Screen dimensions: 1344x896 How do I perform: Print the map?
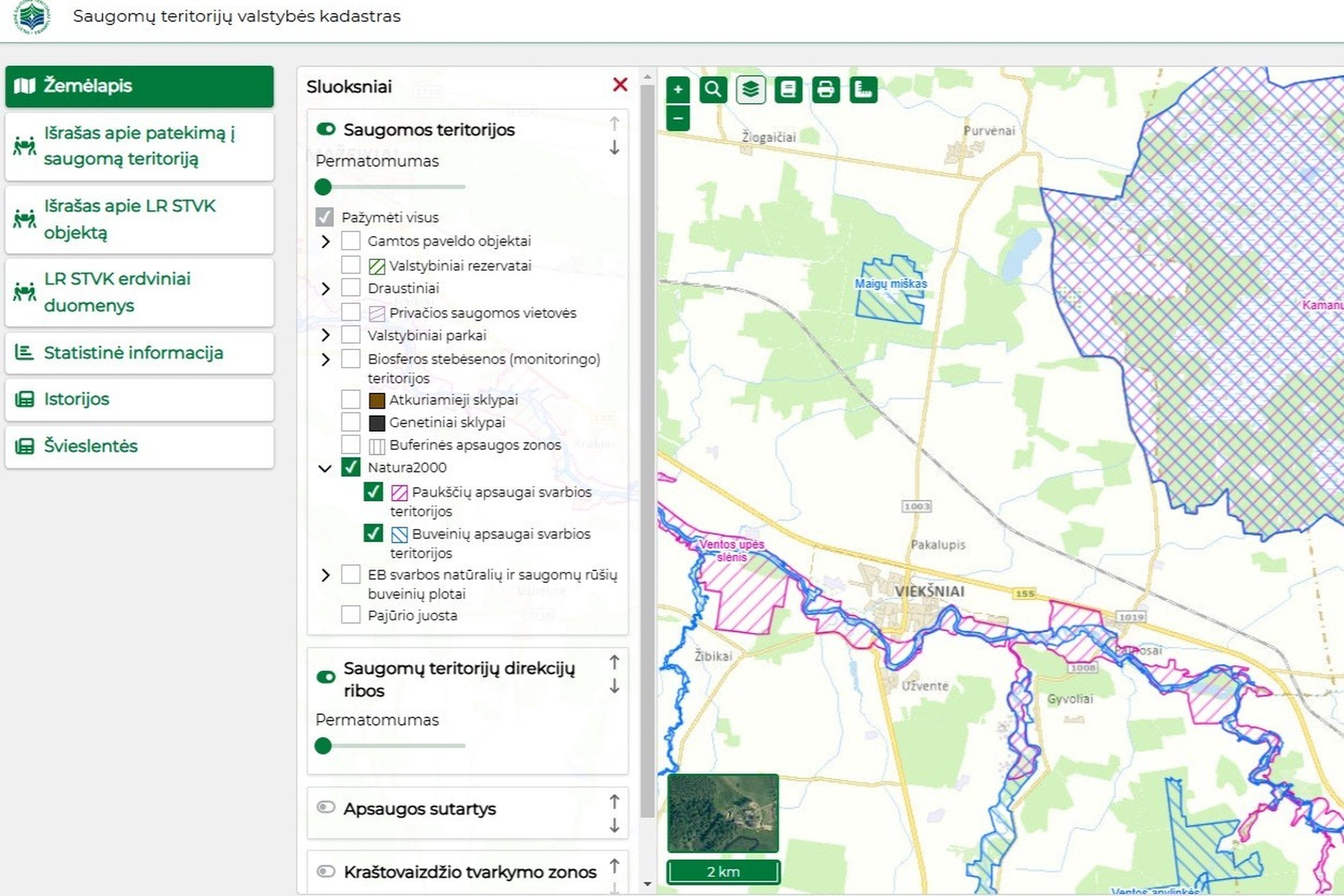point(826,90)
